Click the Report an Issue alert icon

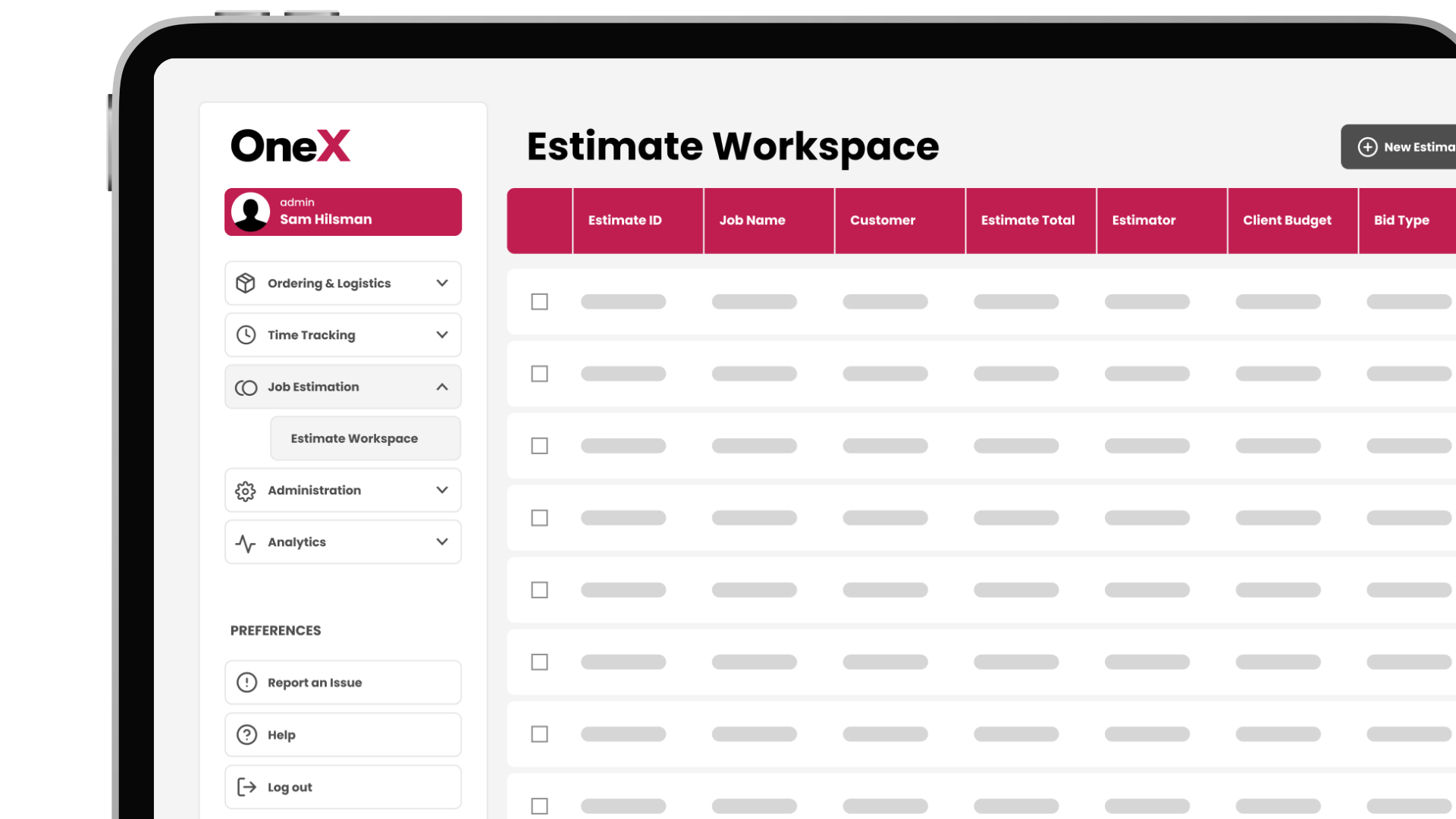pos(245,682)
